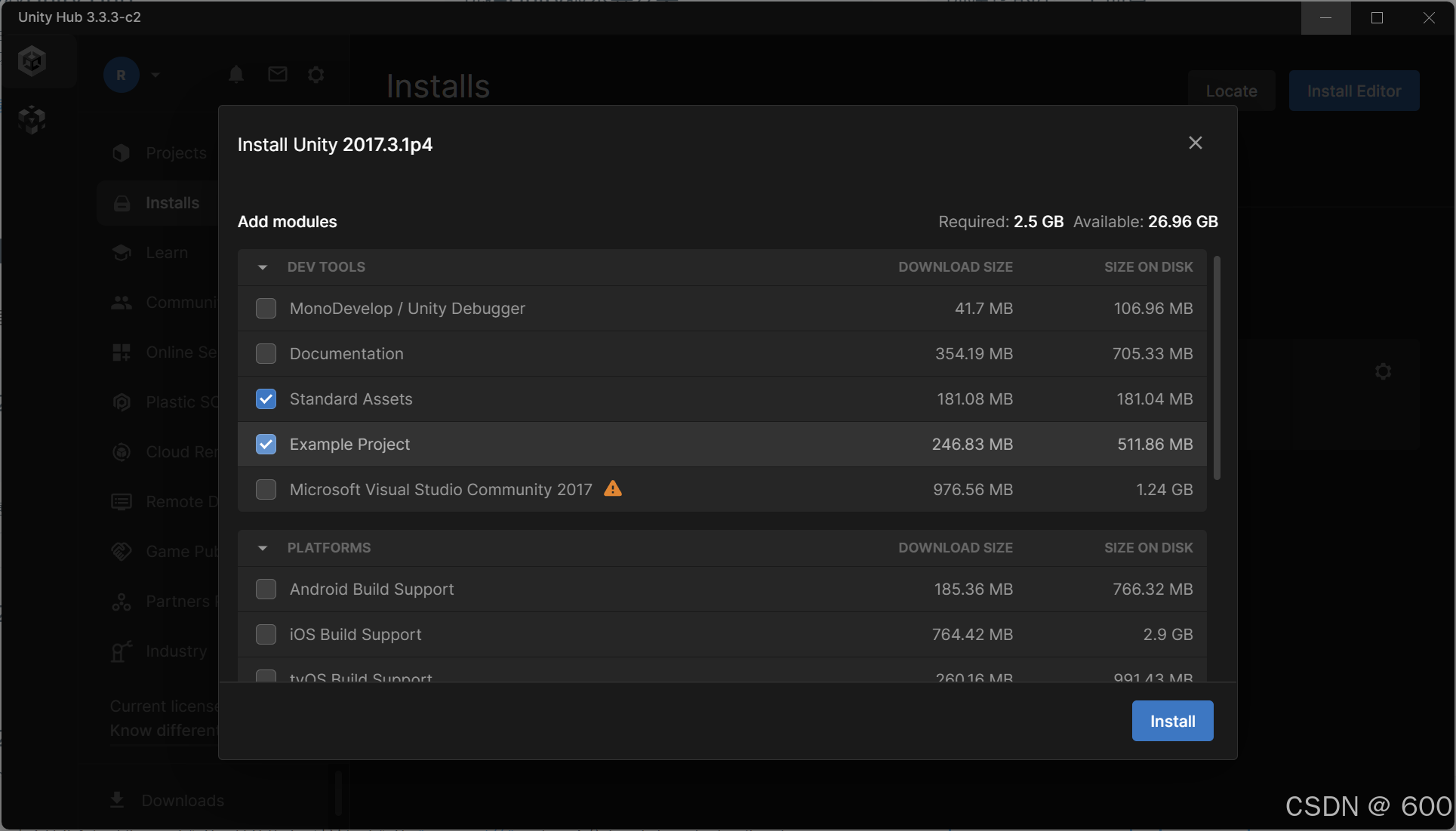Viewport: 1456px width, 831px height.
Task: Click the Unity Hub logo icon
Action: [x=32, y=61]
